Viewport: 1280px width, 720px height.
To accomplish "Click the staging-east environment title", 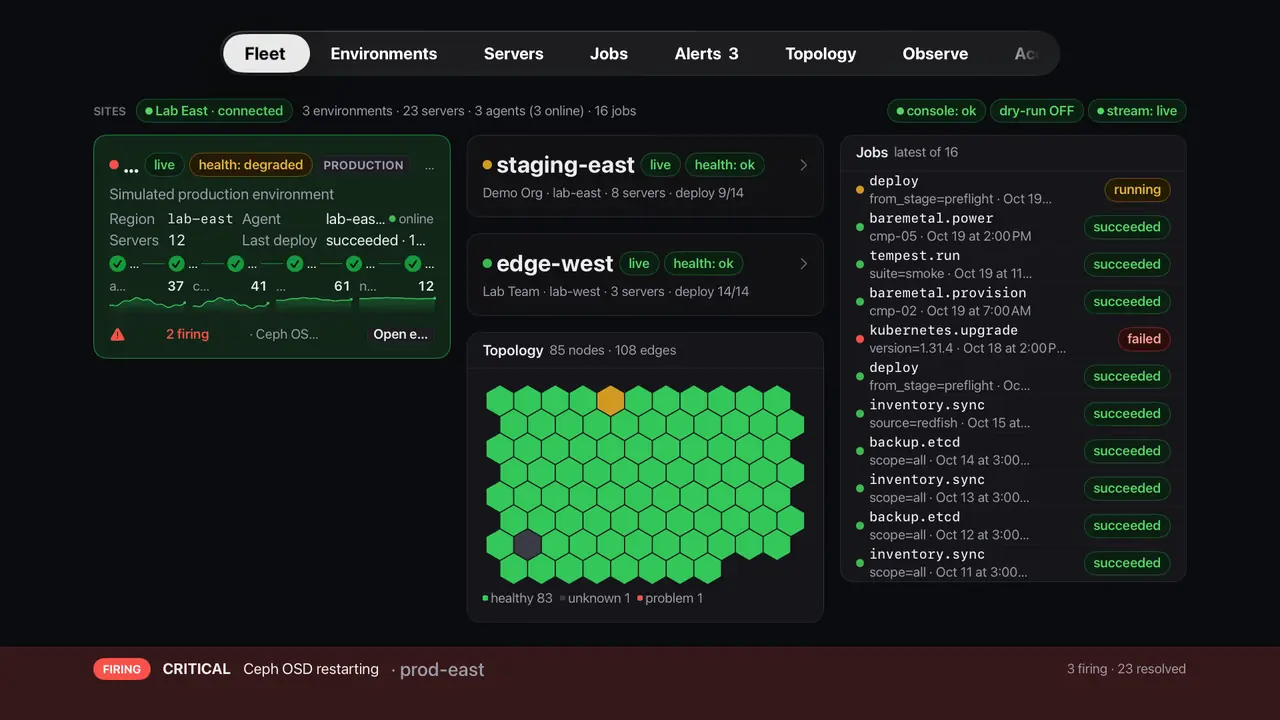I will coord(566,165).
